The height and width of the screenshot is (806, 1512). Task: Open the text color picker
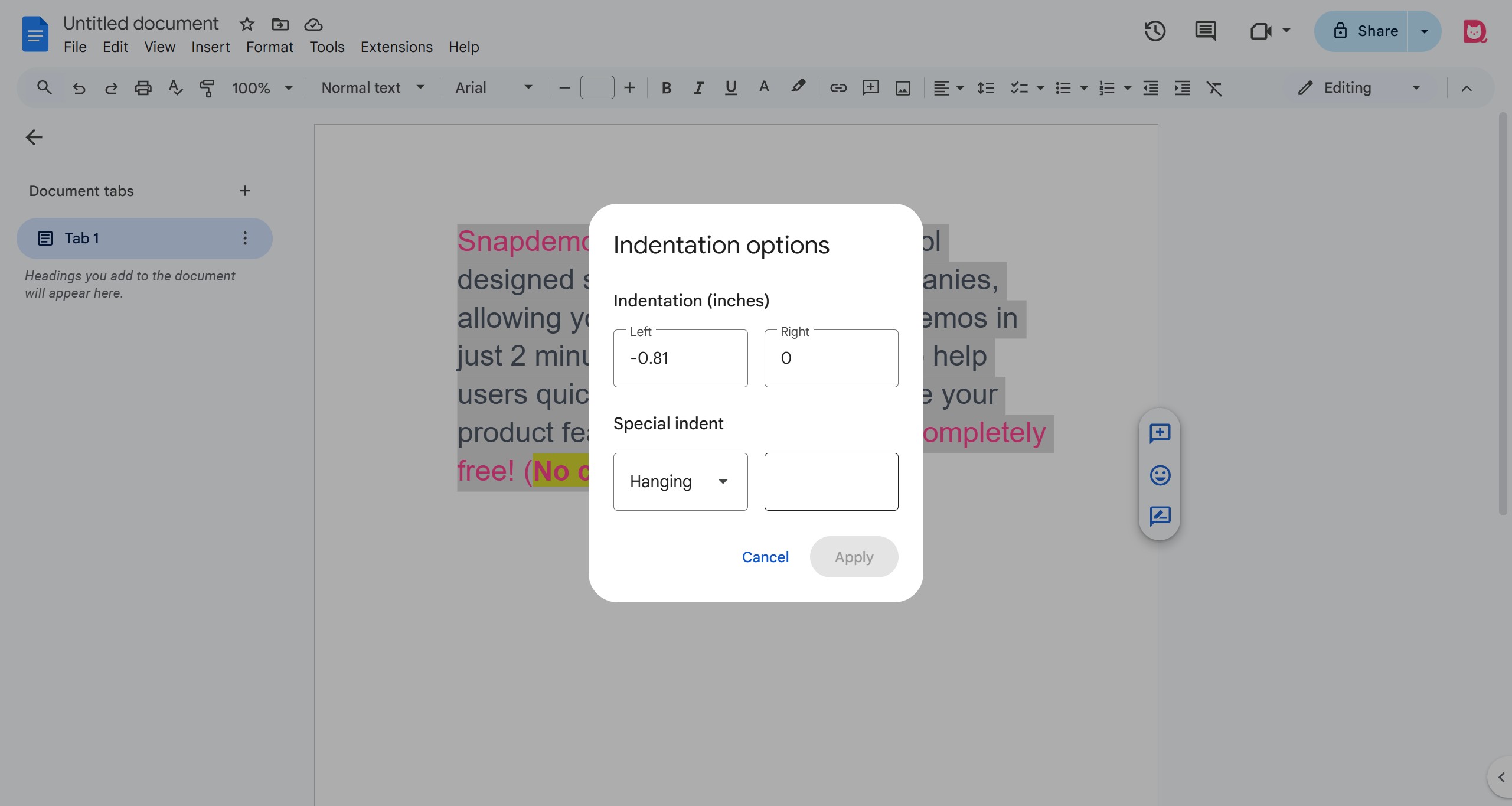(x=764, y=87)
